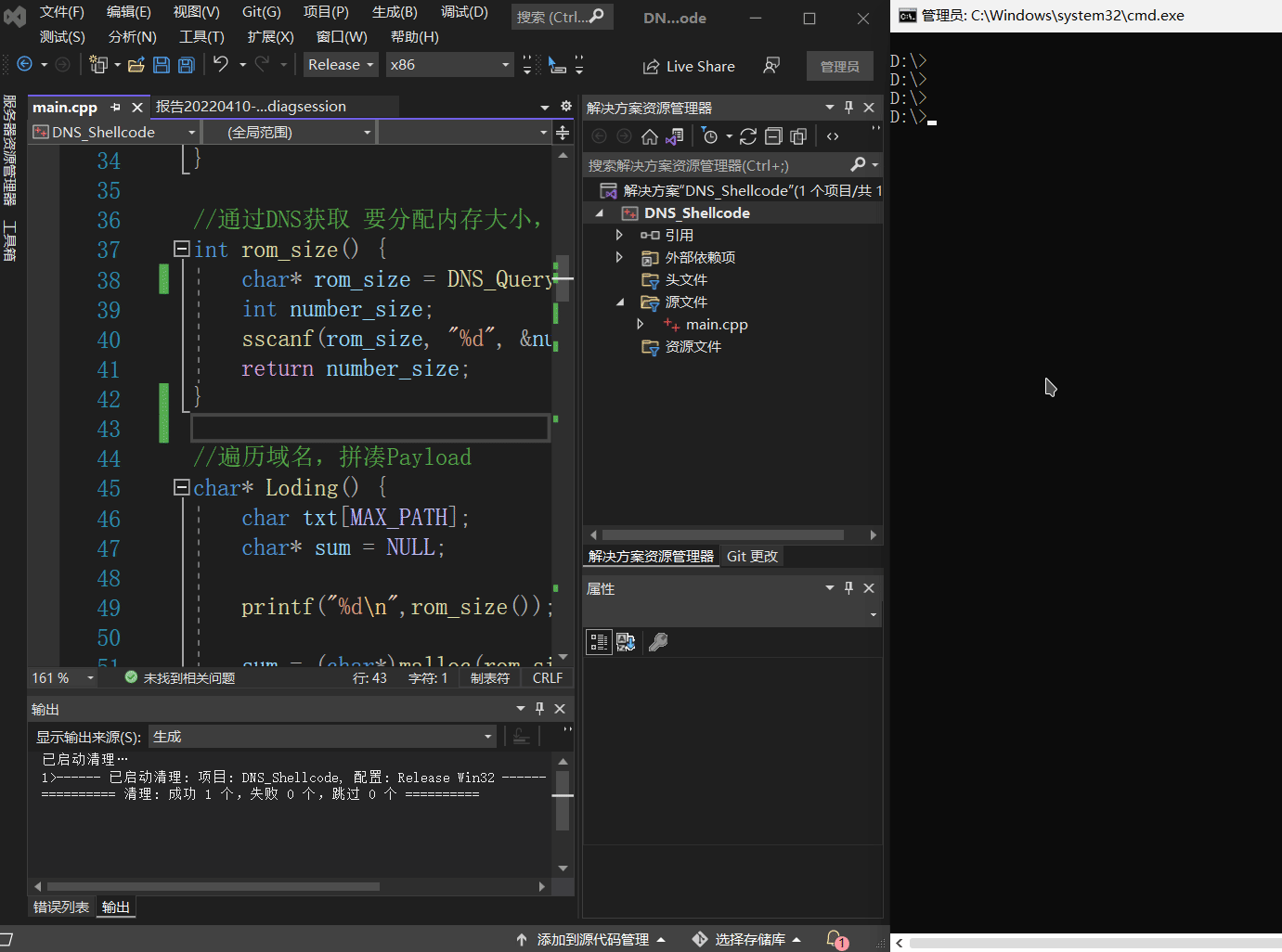Click the search (Ctrl+Q) box
The height and width of the screenshot is (952, 1282).
[562, 17]
